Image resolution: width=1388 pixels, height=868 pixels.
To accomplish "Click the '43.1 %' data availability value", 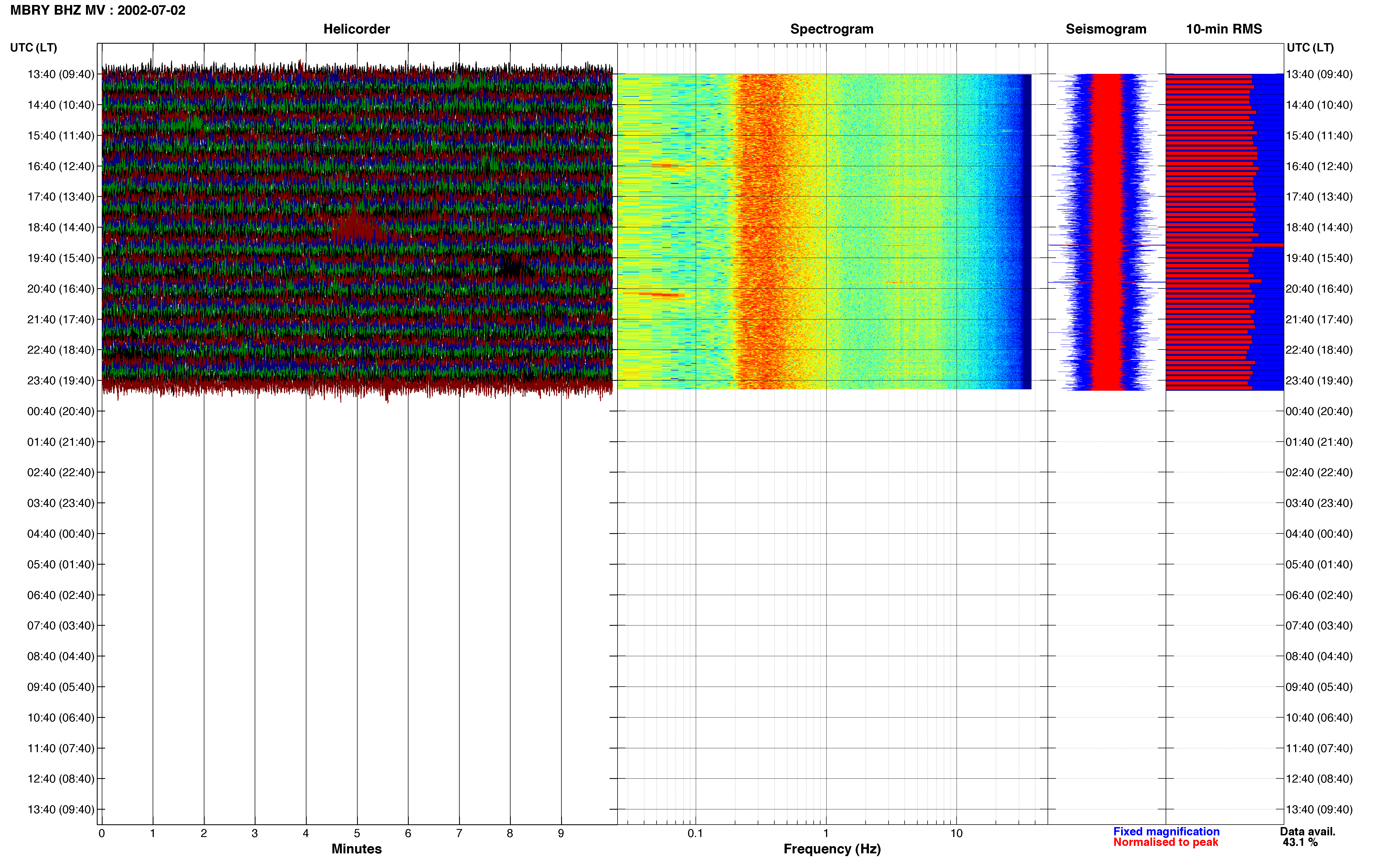I will coord(1300,843).
